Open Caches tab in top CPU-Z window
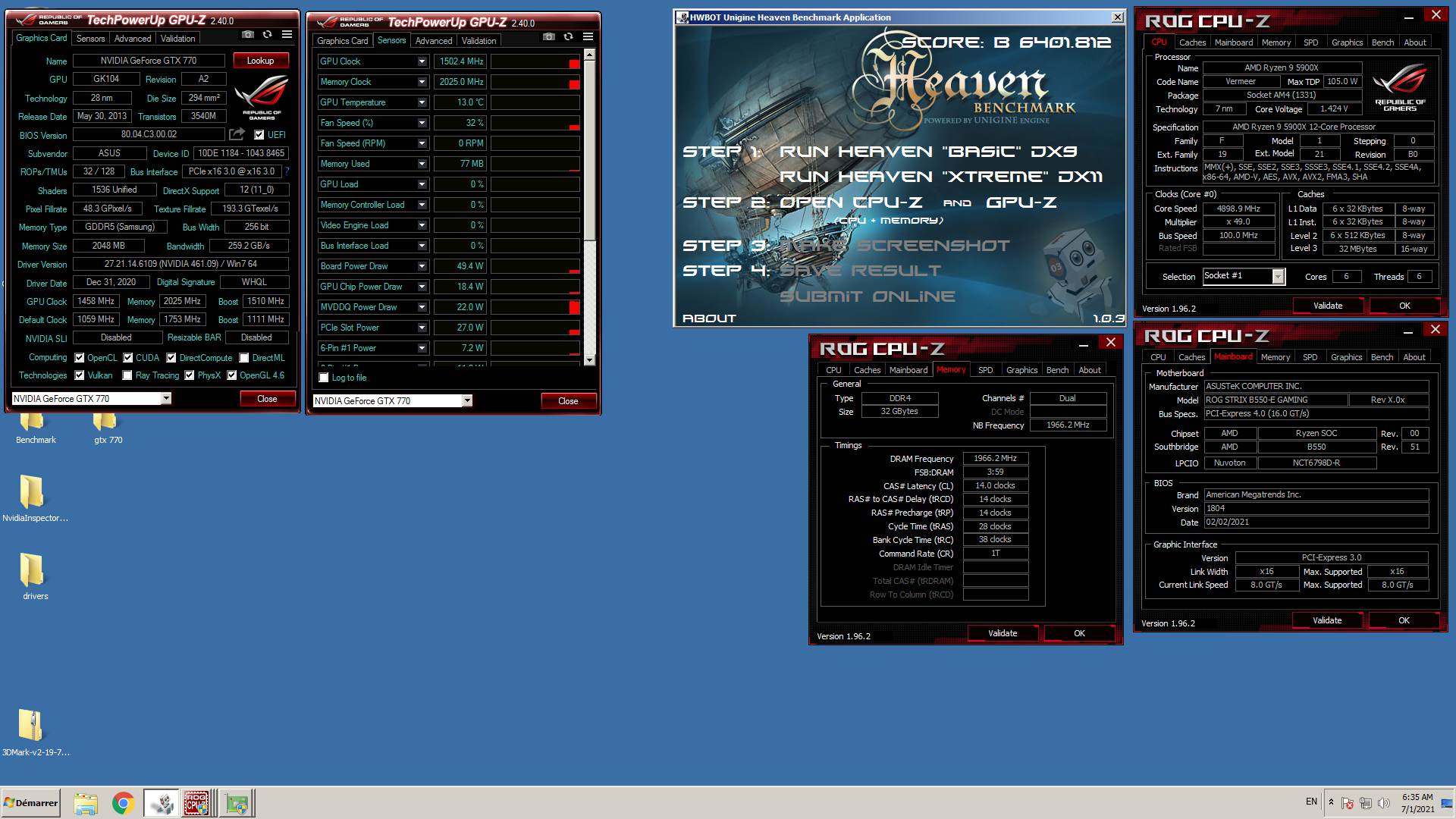1456x819 pixels. click(1192, 42)
